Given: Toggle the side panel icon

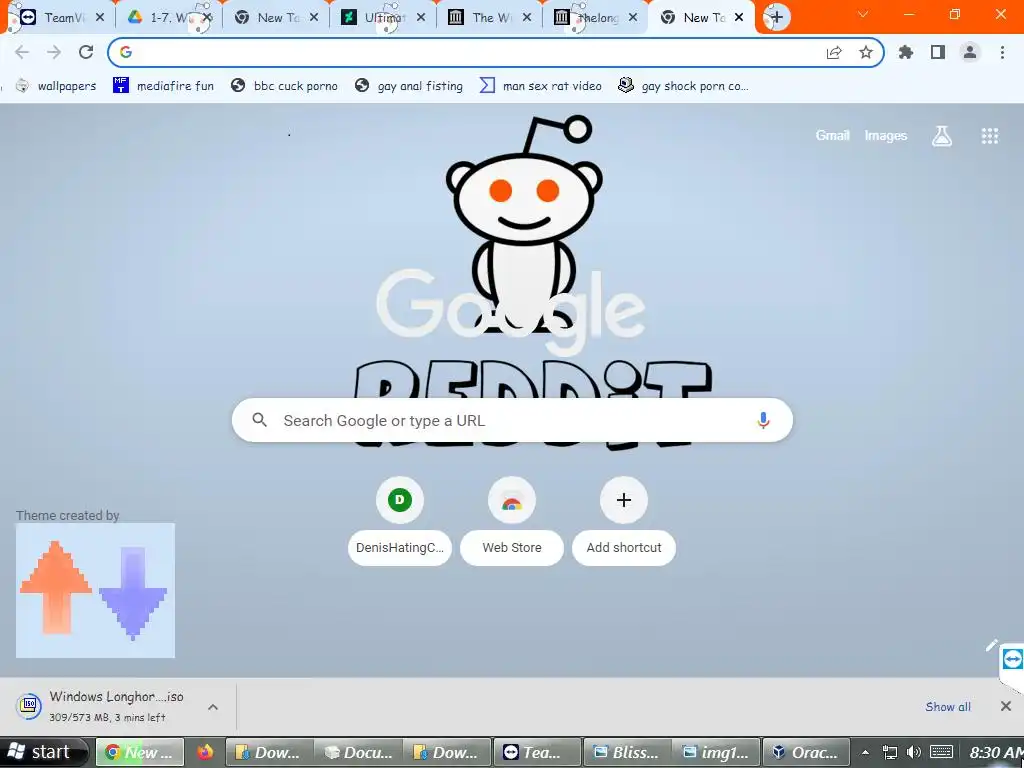Looking at the screenshot, I should (x=938, y=52).
